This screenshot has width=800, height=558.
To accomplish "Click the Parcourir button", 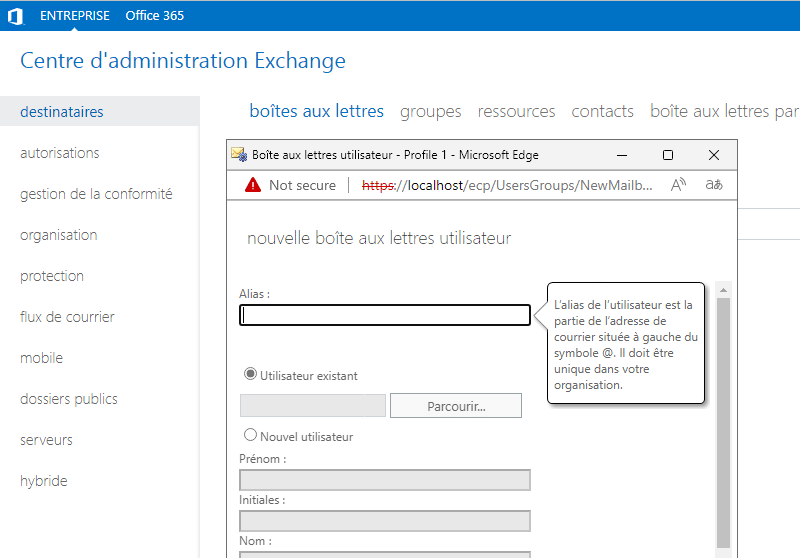I will [x=455, y=406].
